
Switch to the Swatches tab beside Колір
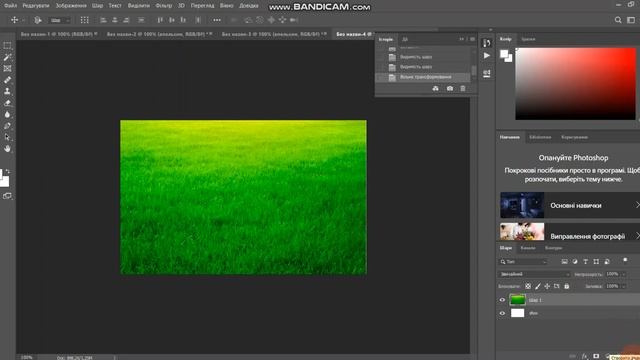click(x=528, y=39)
